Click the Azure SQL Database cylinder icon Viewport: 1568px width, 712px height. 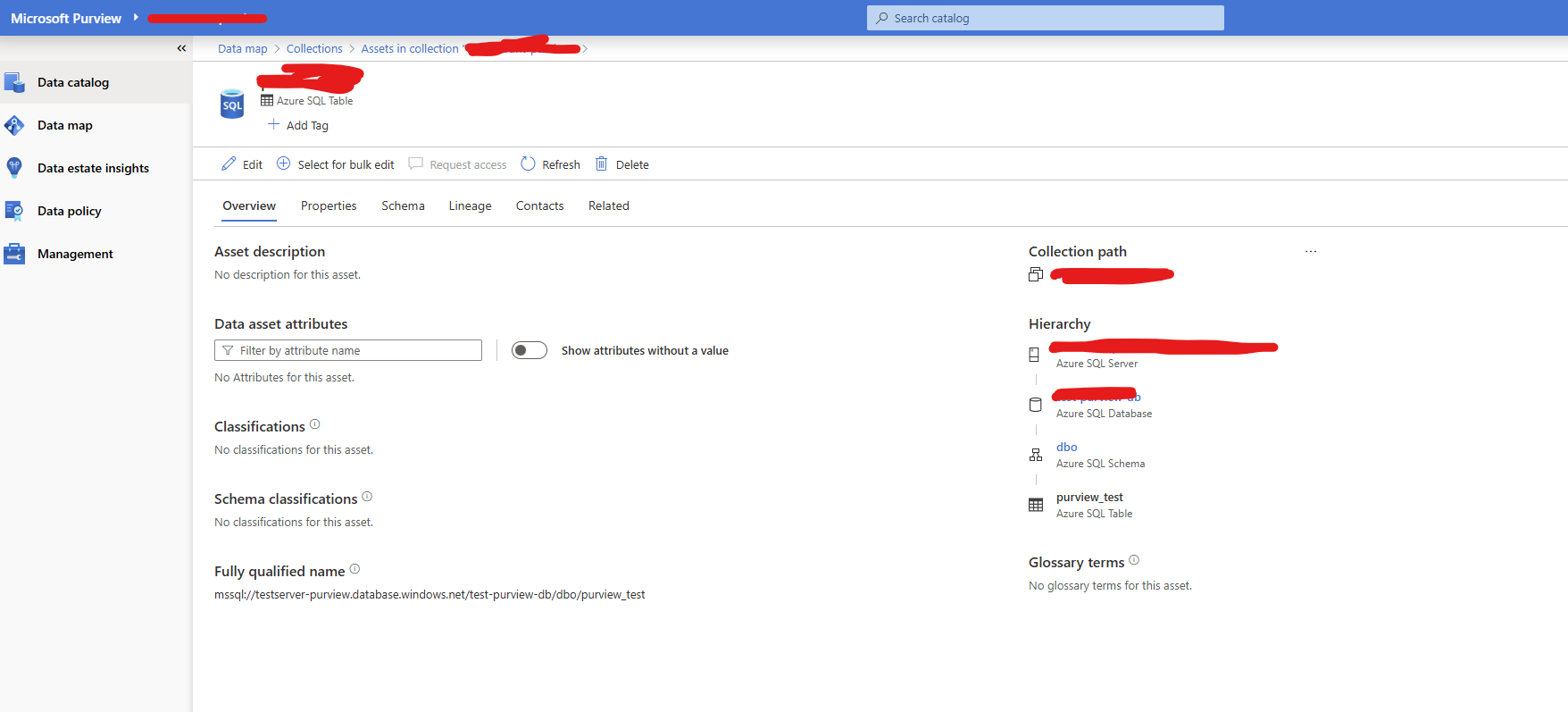(1036, 405)
